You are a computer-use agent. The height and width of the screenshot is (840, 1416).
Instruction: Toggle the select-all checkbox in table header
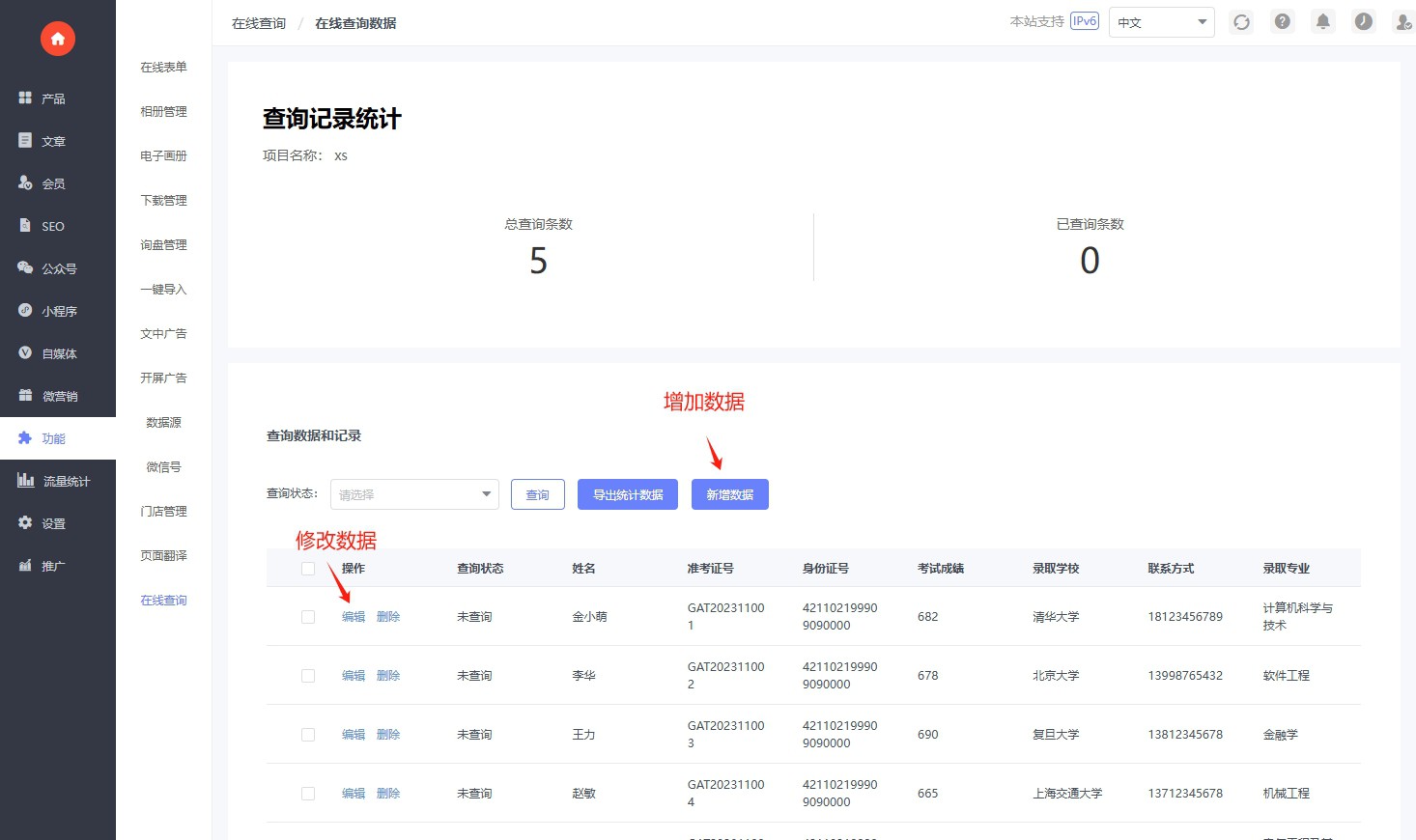(308, 569)
